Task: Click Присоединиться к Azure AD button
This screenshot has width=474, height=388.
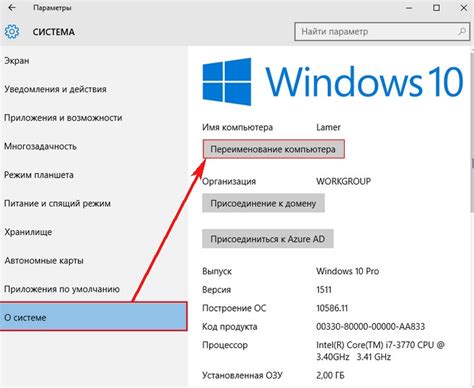Action: [x=268, y=239]
